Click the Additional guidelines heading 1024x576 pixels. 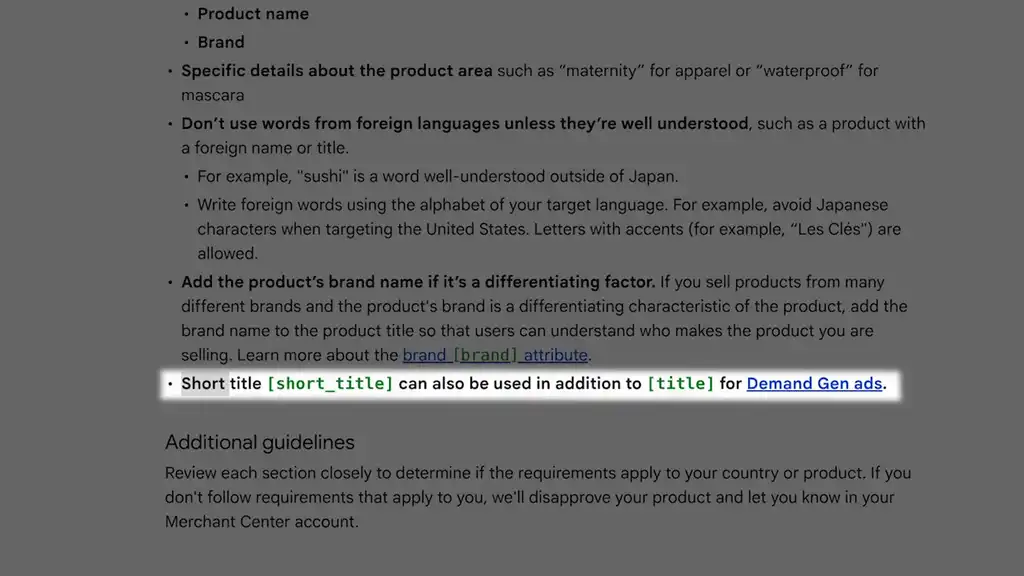click(x=259, y=442)
